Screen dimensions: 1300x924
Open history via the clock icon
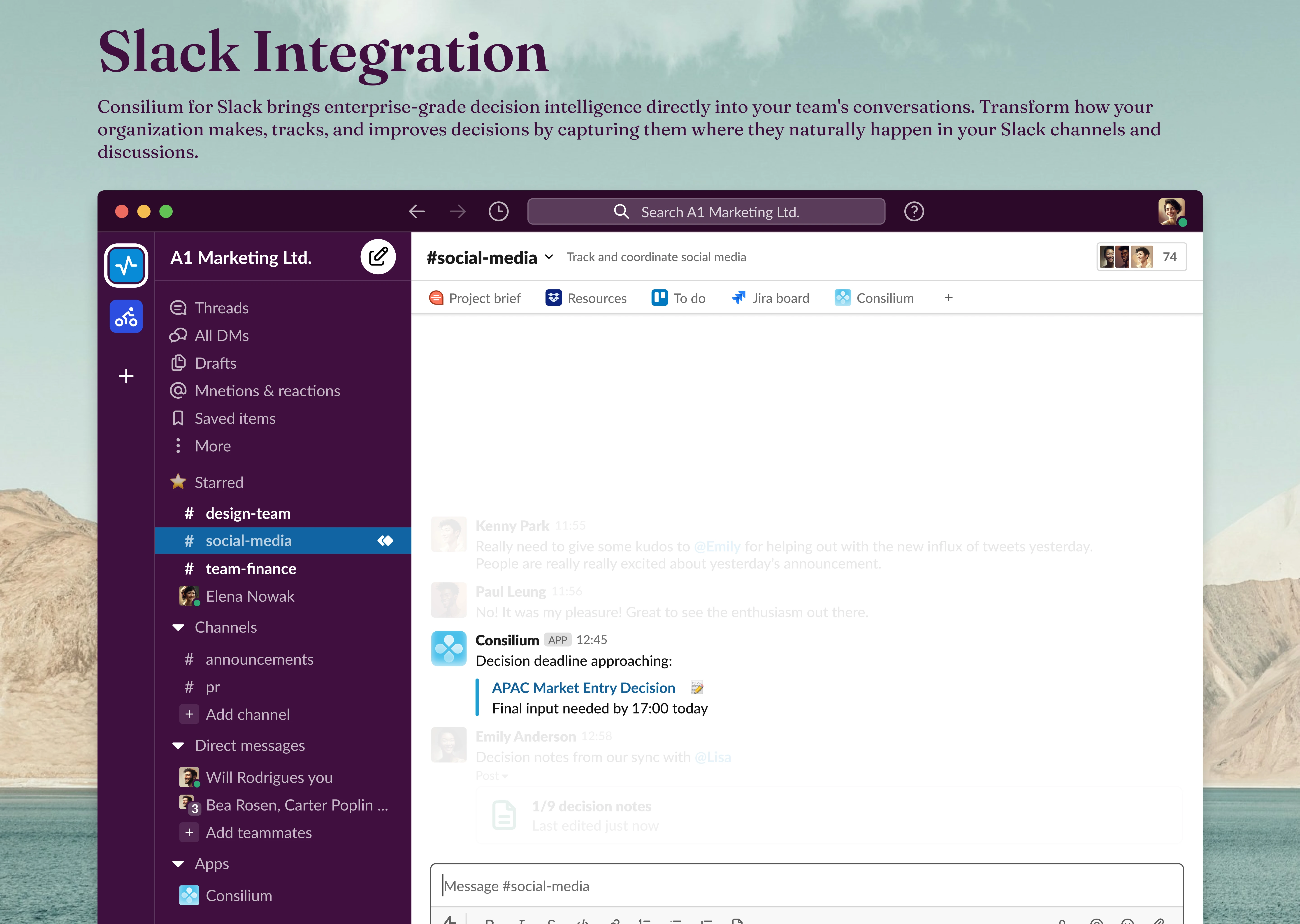point(499,212)
